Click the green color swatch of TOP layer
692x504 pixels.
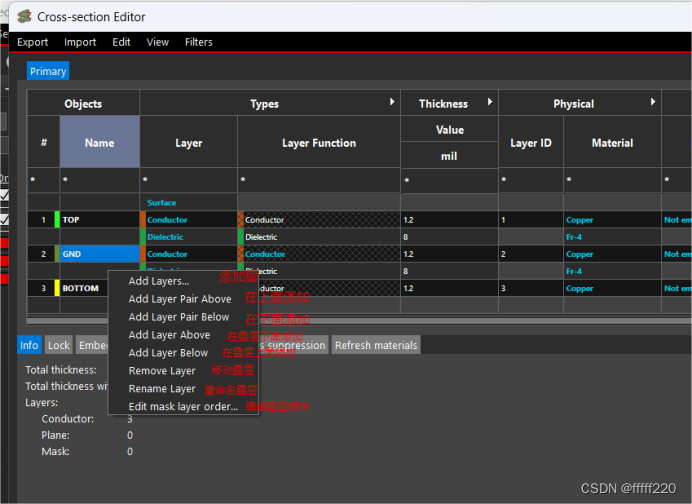click(x=57, y=219)
